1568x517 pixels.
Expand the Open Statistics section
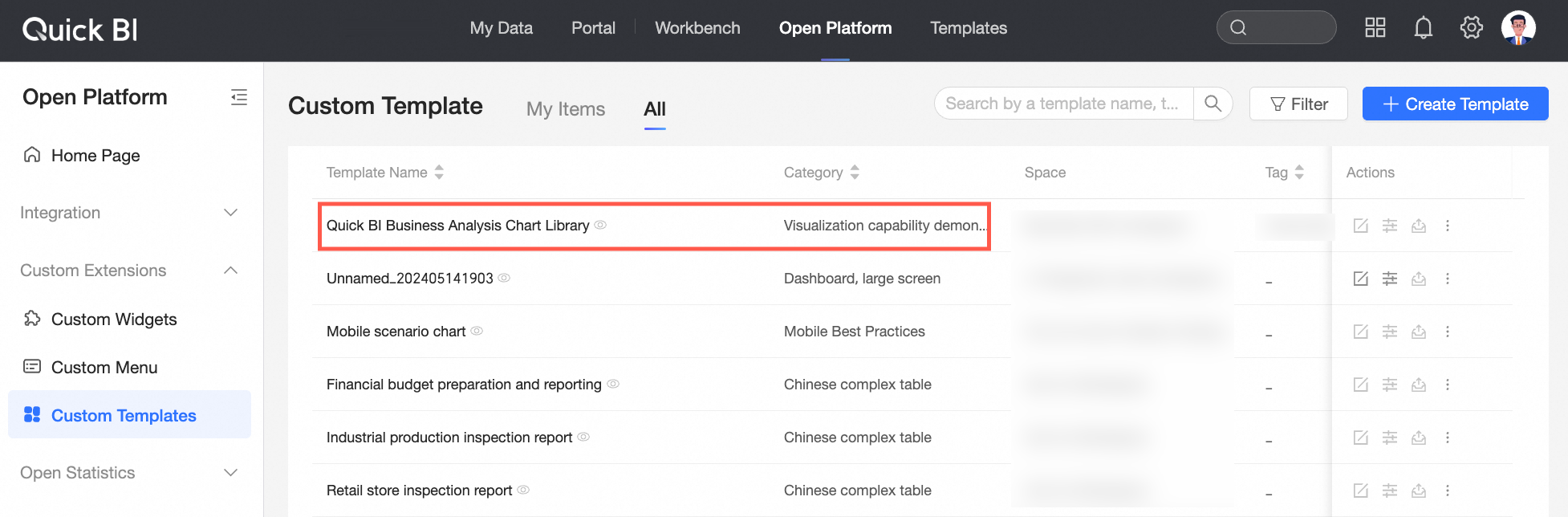[230, 473]
